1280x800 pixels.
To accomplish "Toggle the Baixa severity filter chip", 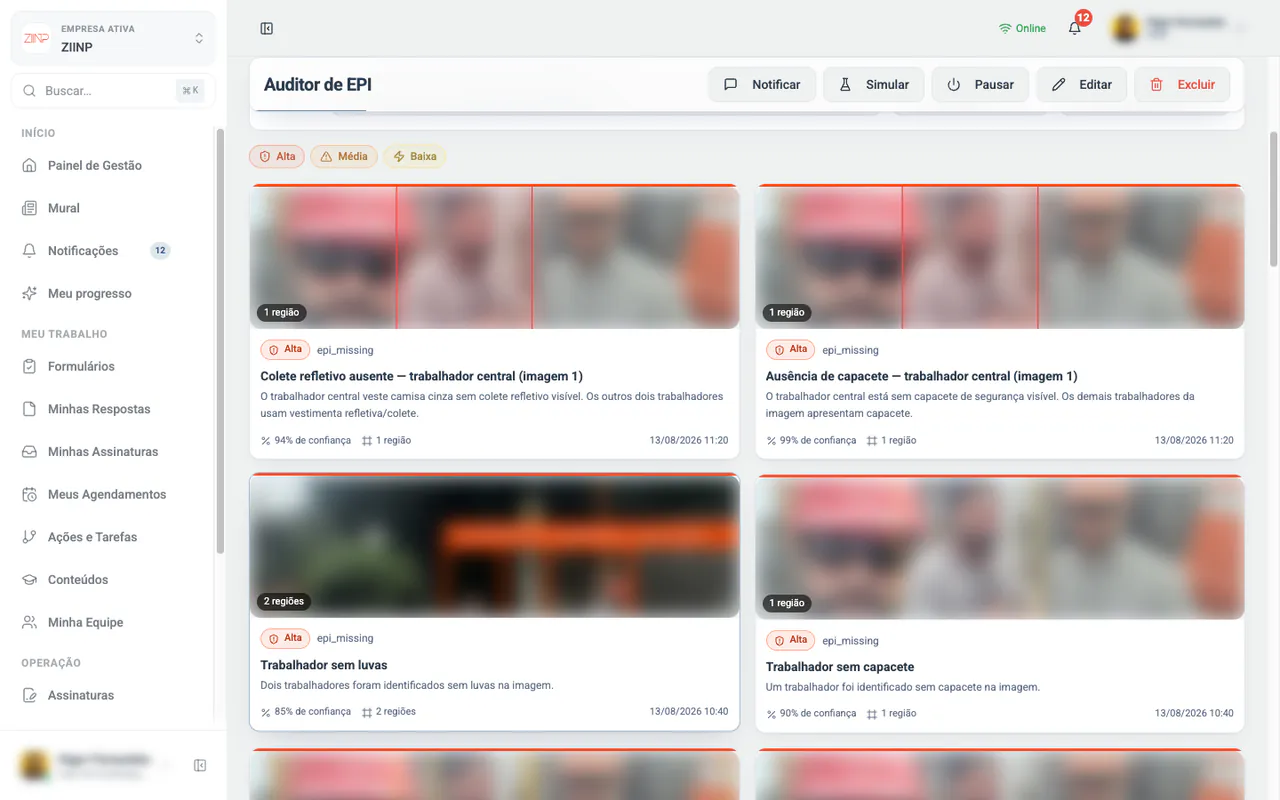I will pyautogui.click(x=415, y=157).
